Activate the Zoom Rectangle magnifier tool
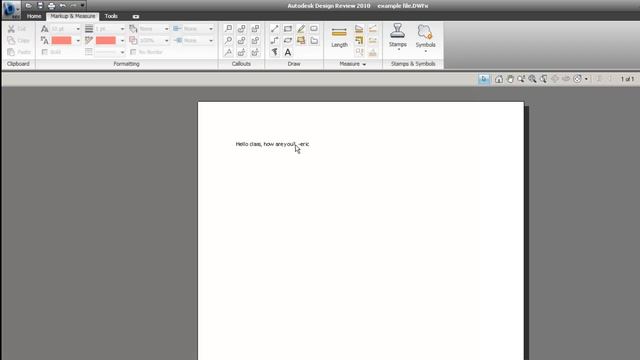The height and width of the screenshot is (360, 640). (532, 79)
